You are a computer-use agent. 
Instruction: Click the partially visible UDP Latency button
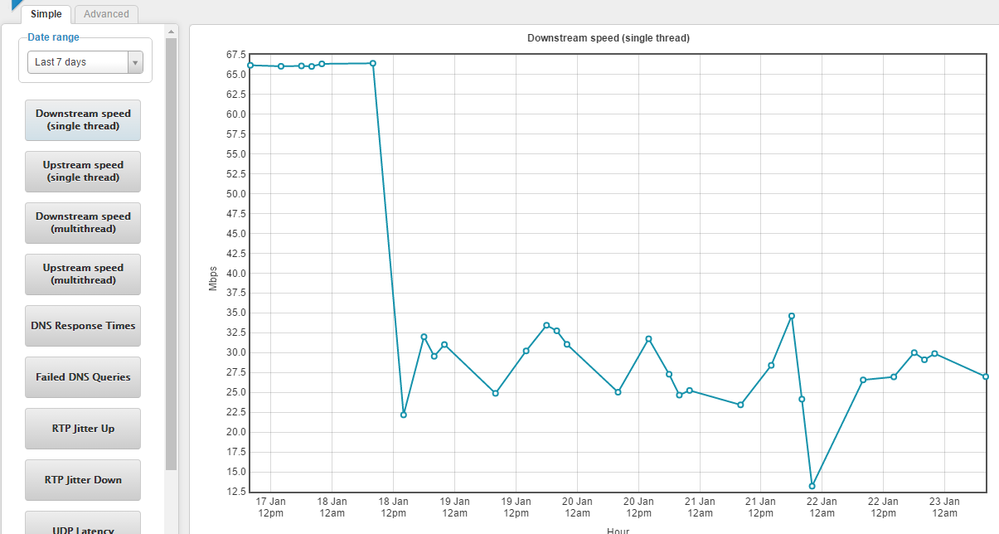coord(83,524)
